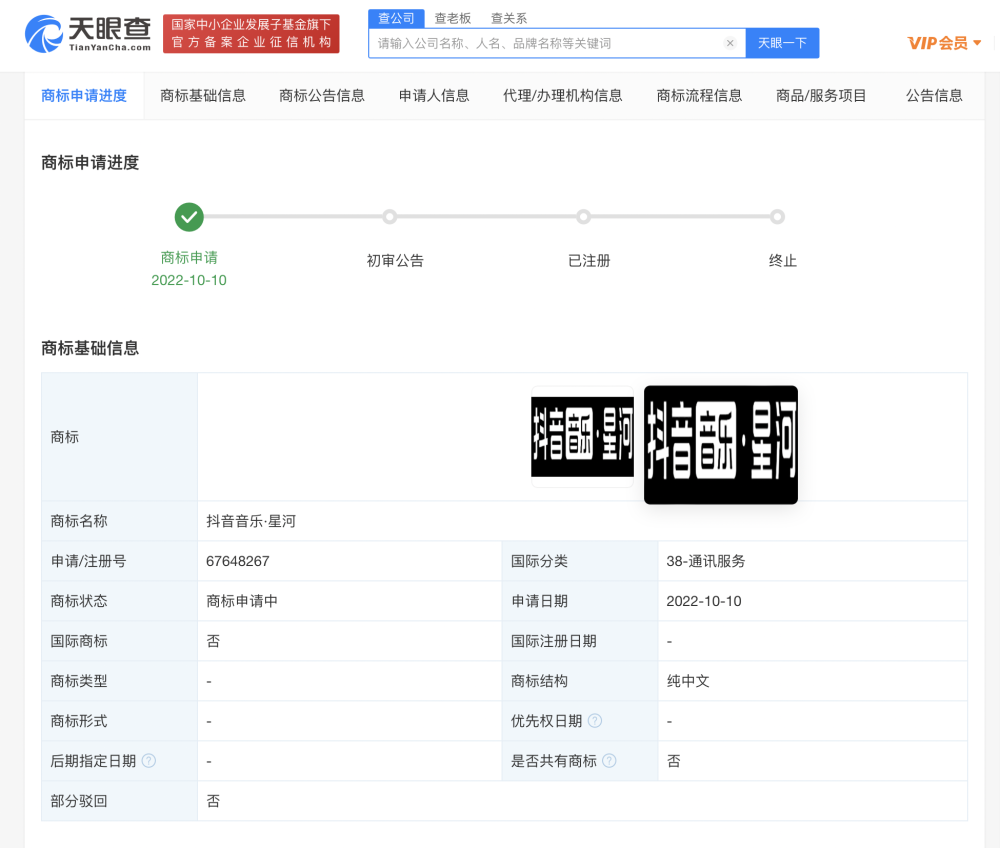Select the 查关系 search tab

click(509, 18)
